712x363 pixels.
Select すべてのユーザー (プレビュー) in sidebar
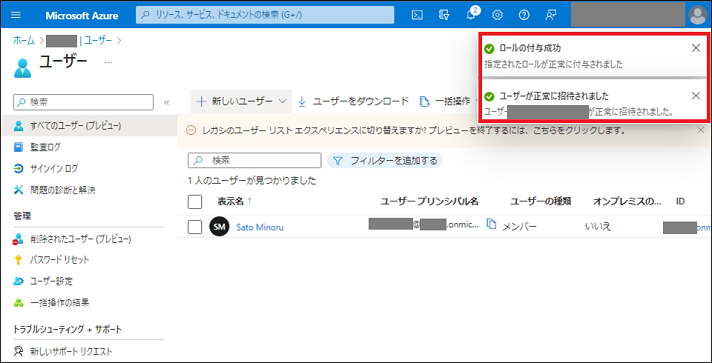coord(89,126)
